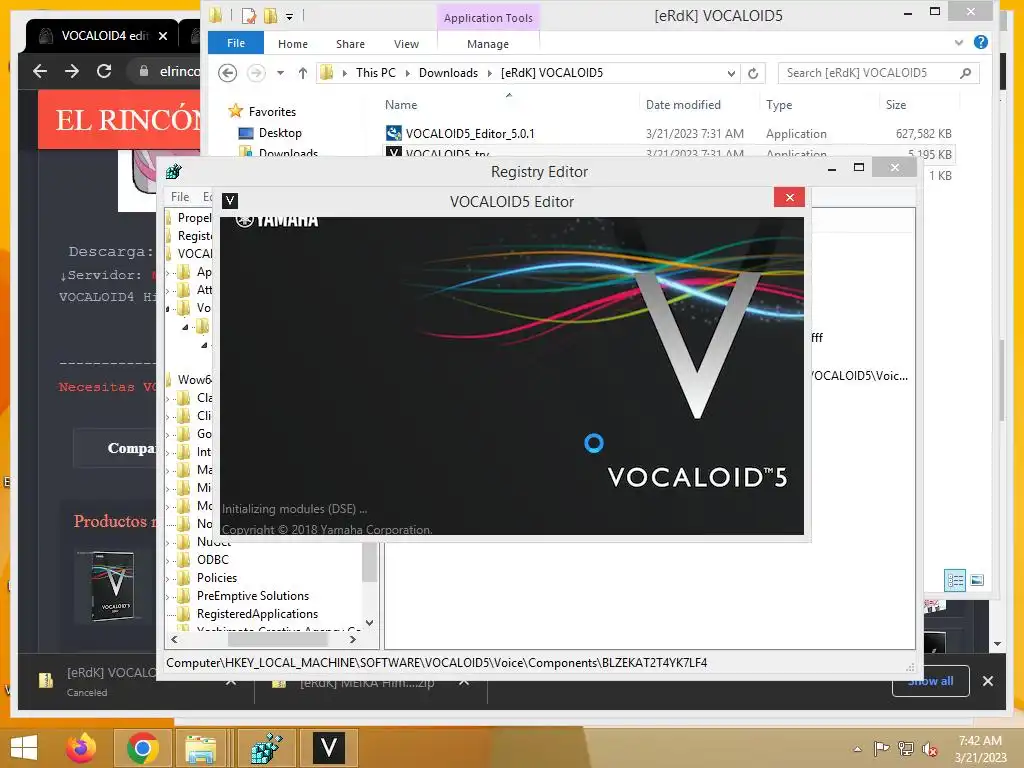This screenshot has width=1024, height=768.
Task: Click the Chrome back button
Action: click(40, 71)
